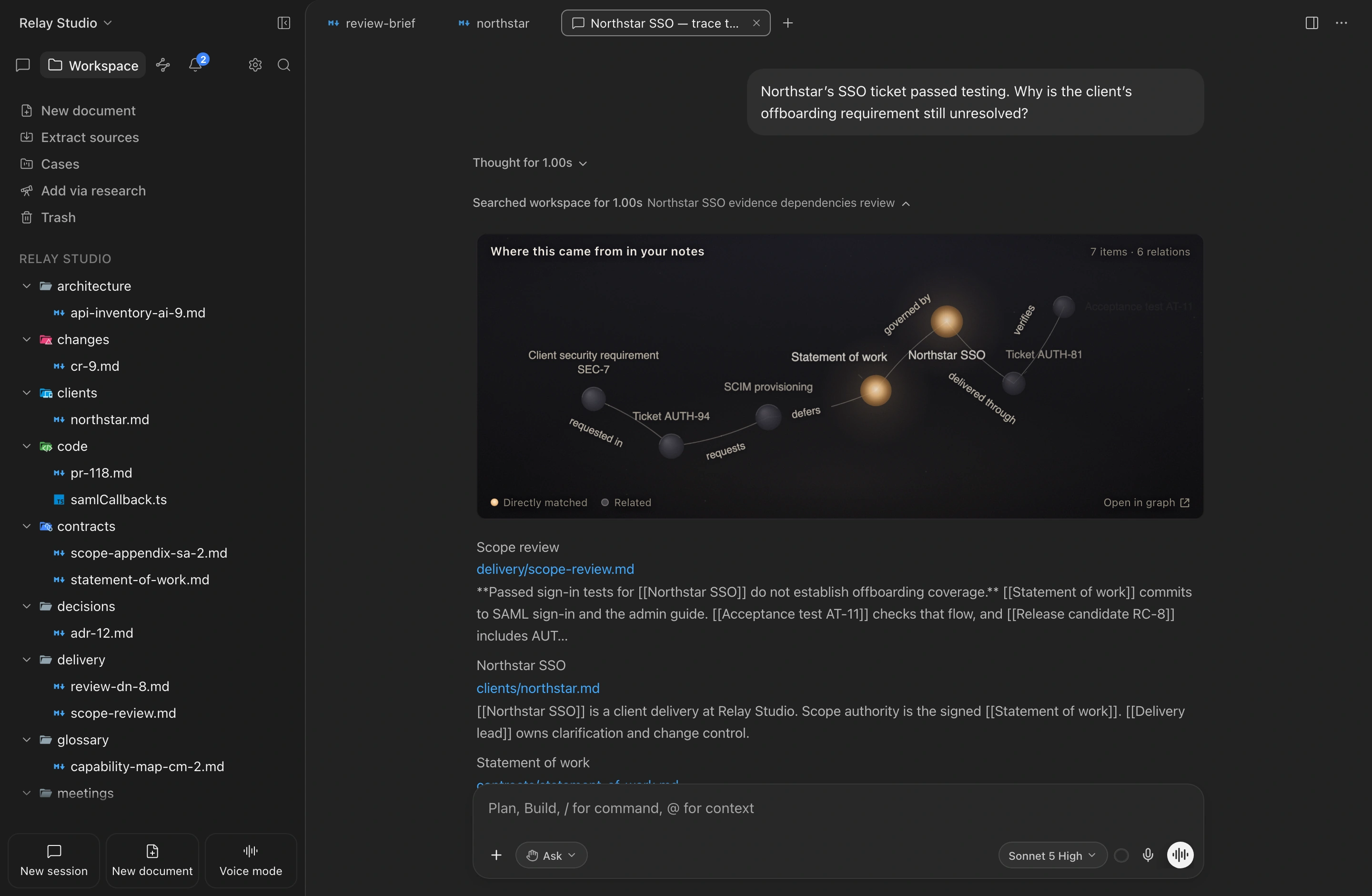Open the Ask mode dropdown
This screenshot has width=1372, height=896.
pyautogui.click(x=551, y=855)
